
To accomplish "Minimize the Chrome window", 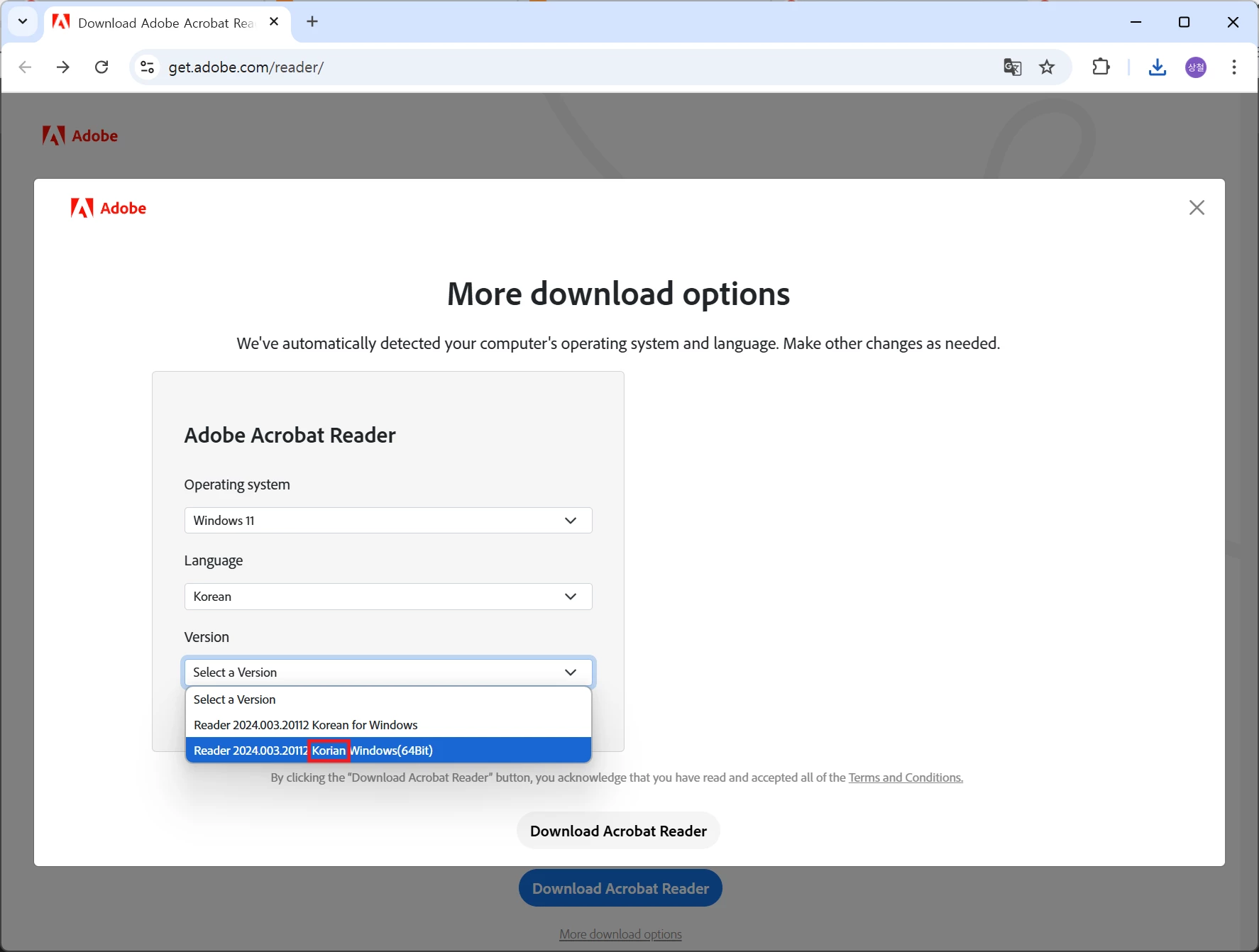I will point(1136,22).
